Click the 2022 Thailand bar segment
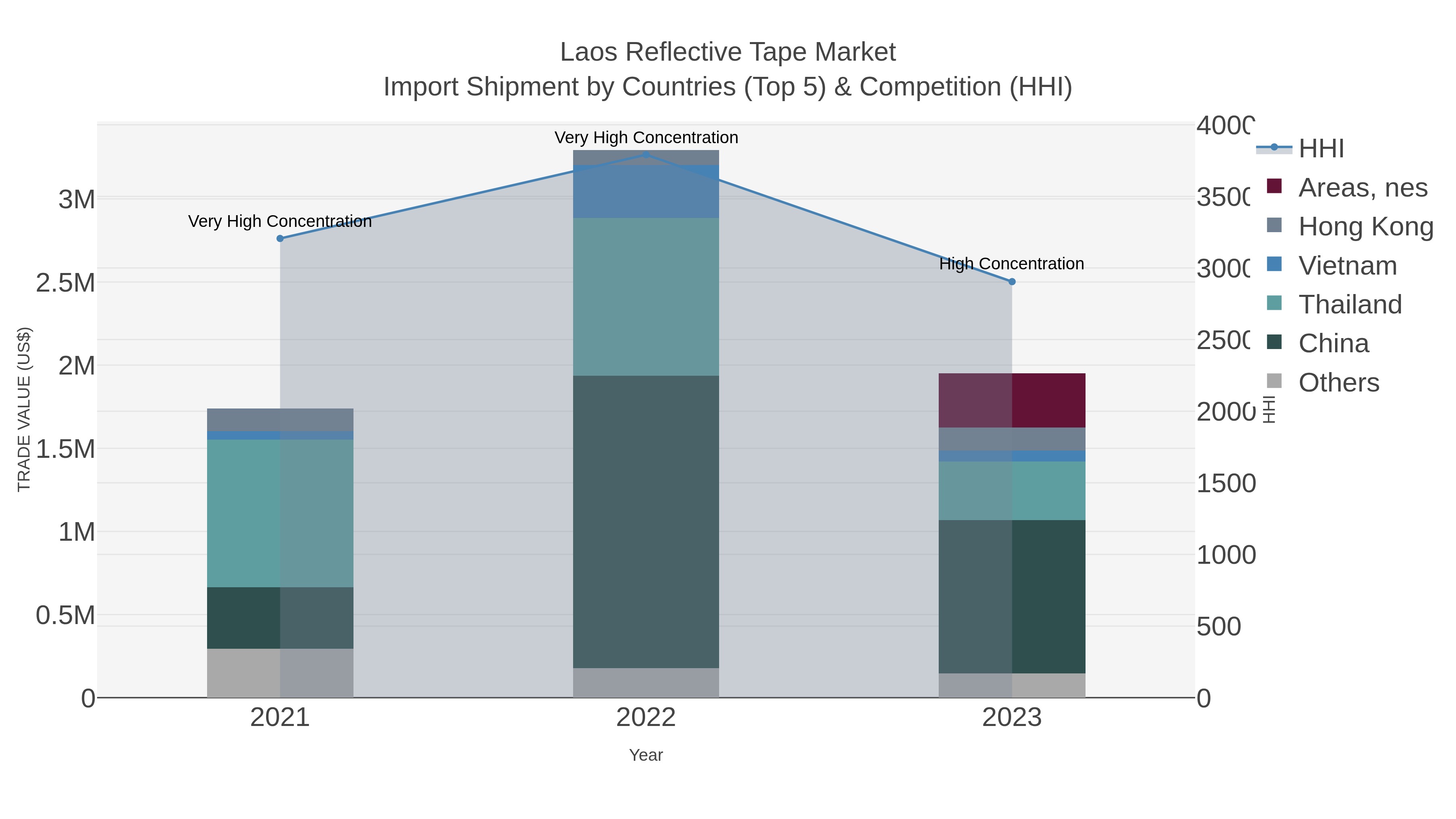The height and width of the screenshot is (819, 1456). [646, 297]
